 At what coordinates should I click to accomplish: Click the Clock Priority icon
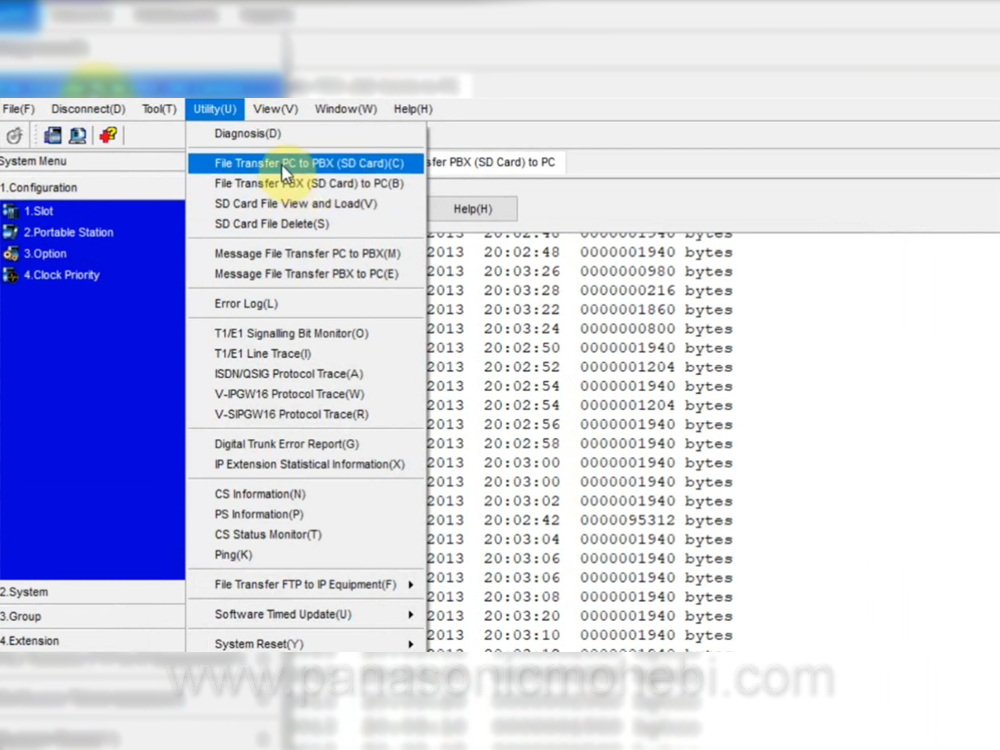pos(11,275)
